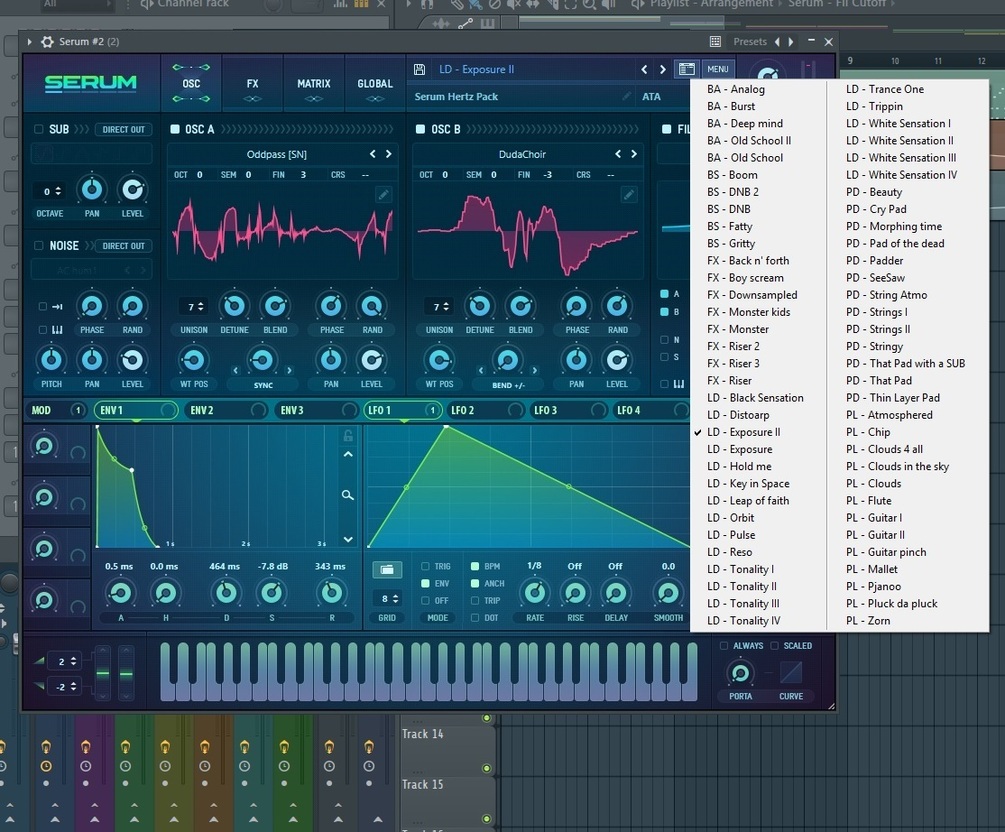Image resolution: width=1005 pixels, height=832 pixels.
Task: Click the PORTA knob
Action: coord(740,673)
